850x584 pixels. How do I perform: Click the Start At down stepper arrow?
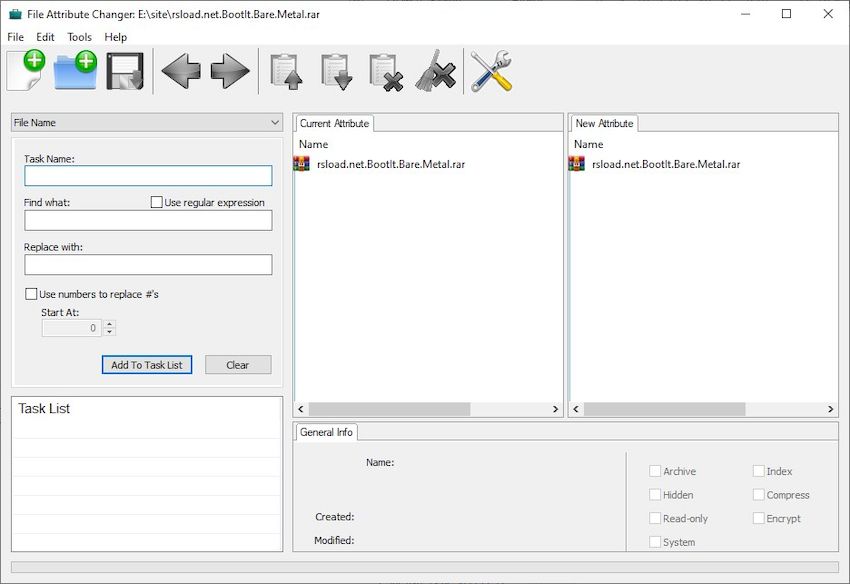point(109,331)
